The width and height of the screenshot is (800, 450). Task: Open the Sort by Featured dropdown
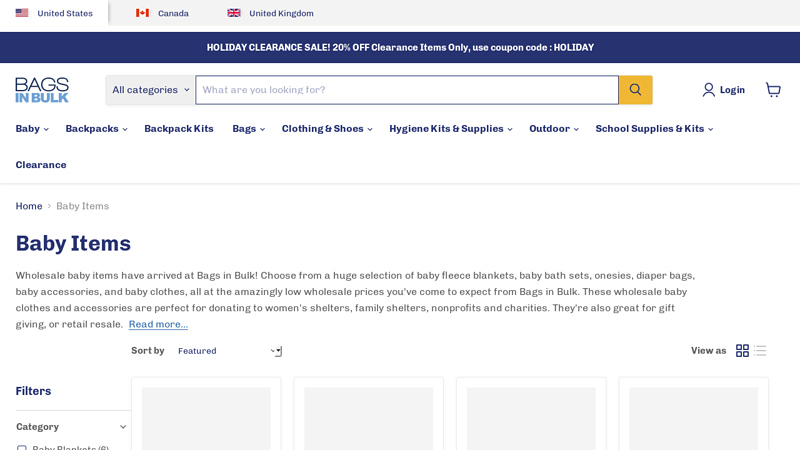coord(228,351)
